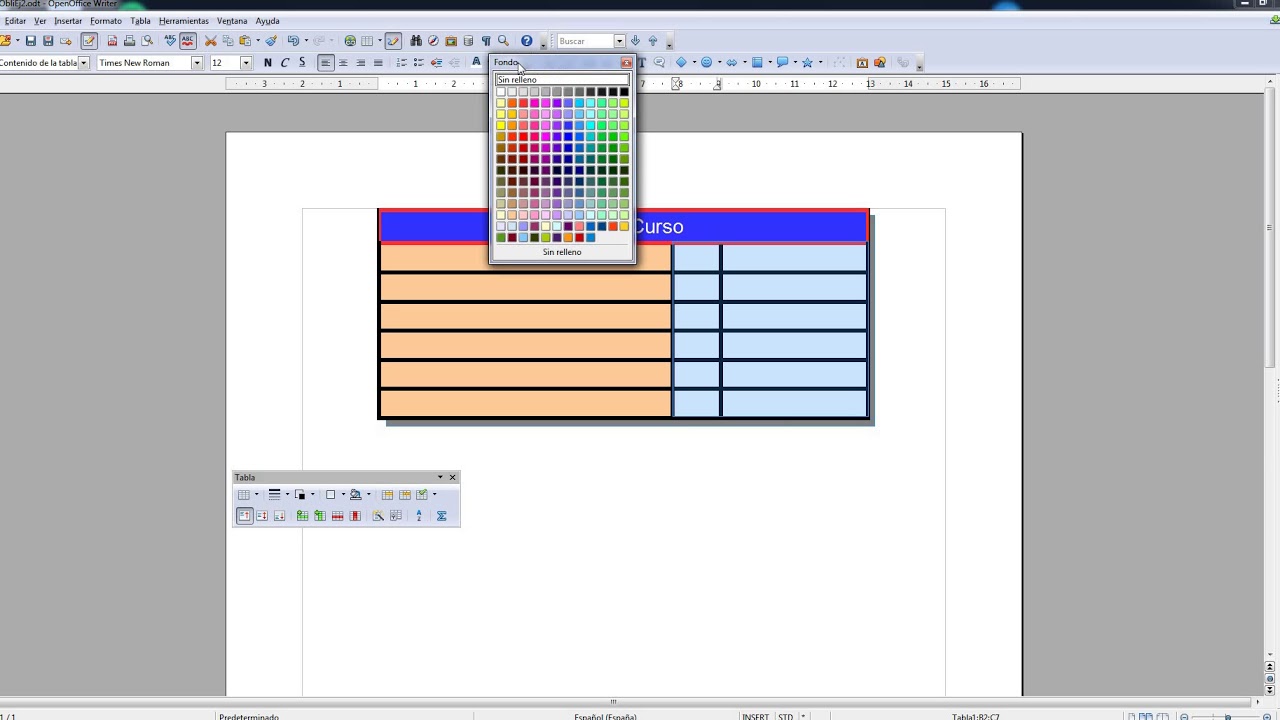Open Stars shapes dropdown in drawing toolbar
Screen dimensions: 1280x720
point(820,63)
